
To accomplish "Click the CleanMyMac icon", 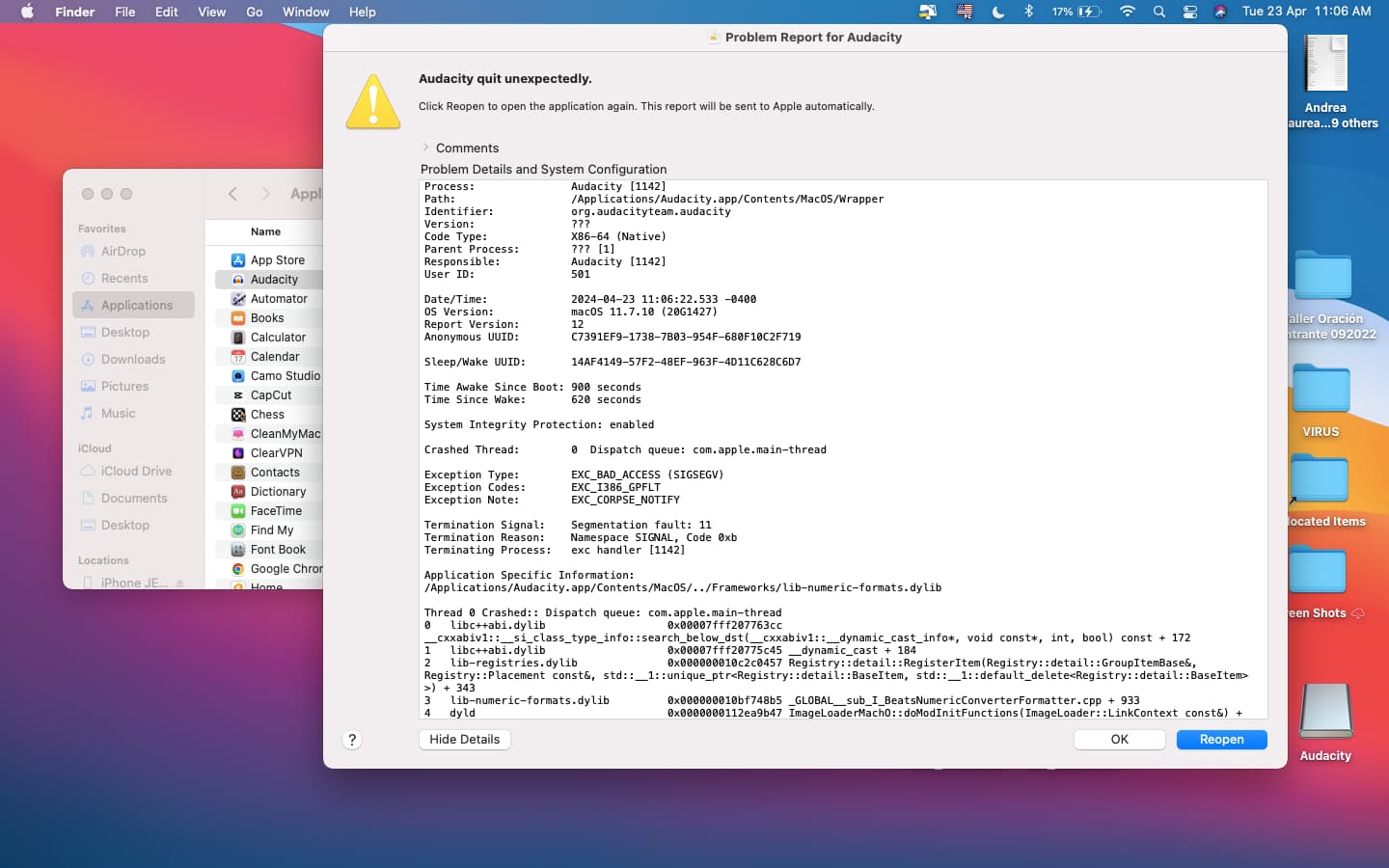I will tap(238, 434).
